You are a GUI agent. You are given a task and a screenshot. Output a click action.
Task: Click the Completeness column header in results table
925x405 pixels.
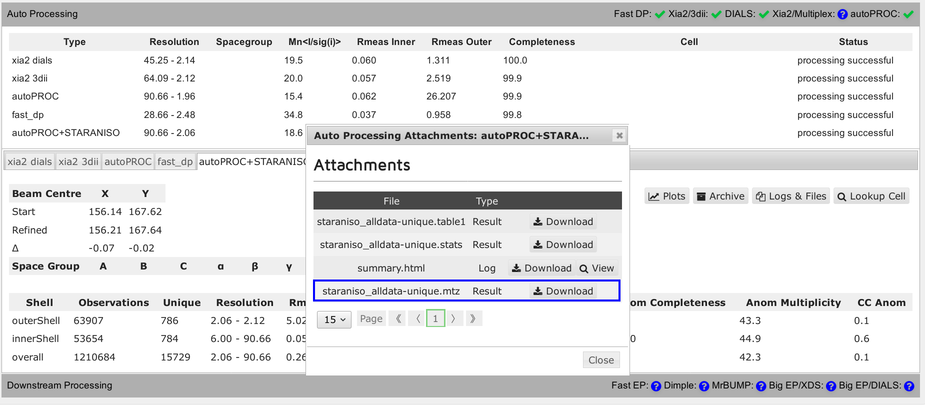(x=542, y=42)
